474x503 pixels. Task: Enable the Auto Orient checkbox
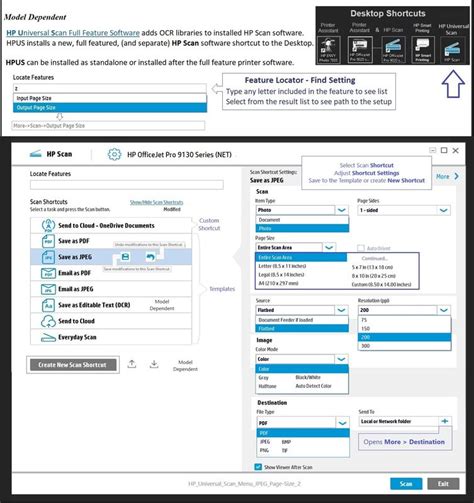pyautogui.click(x=360, y=248)
